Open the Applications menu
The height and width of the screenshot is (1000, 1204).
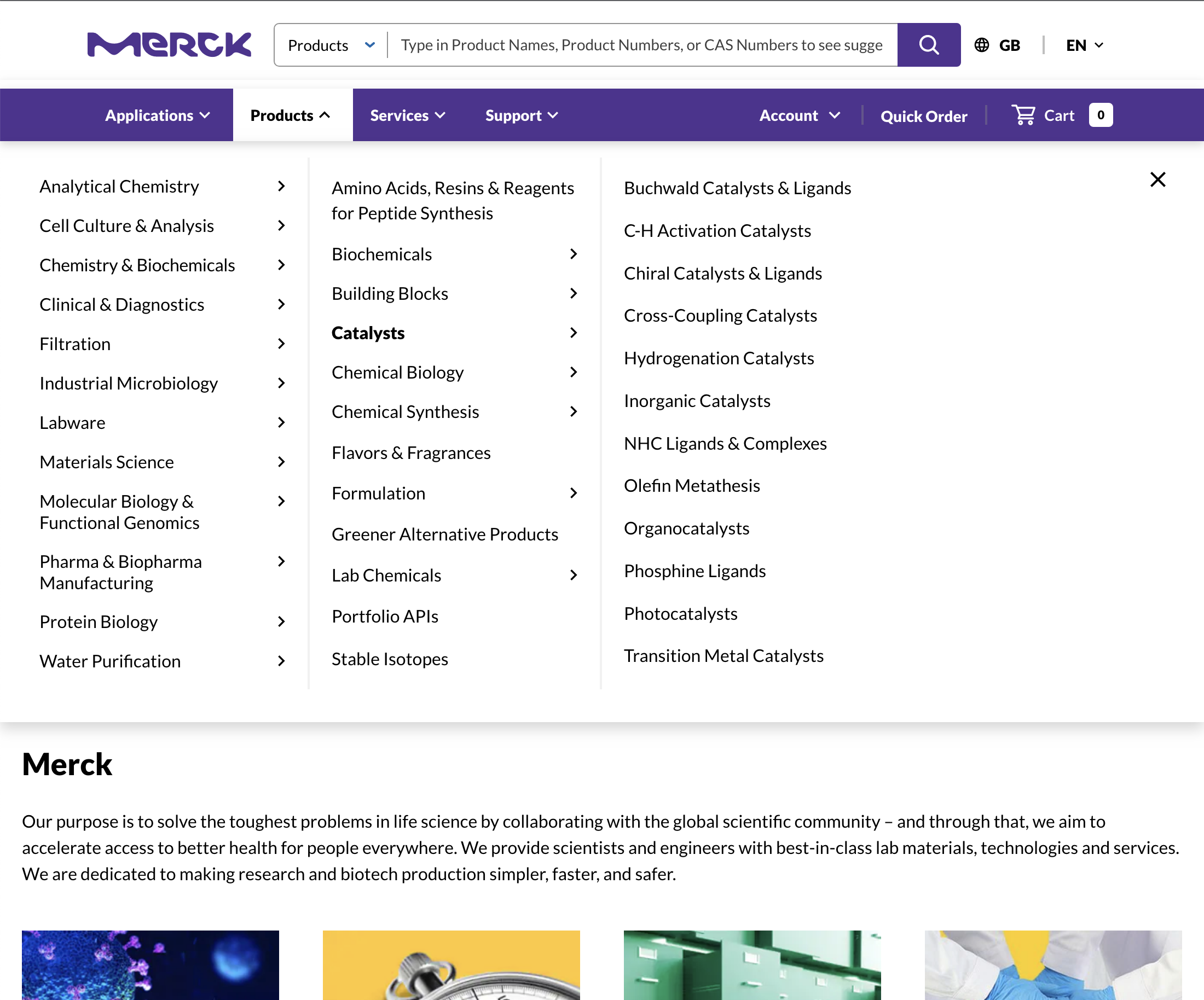[x=157, y=115]
